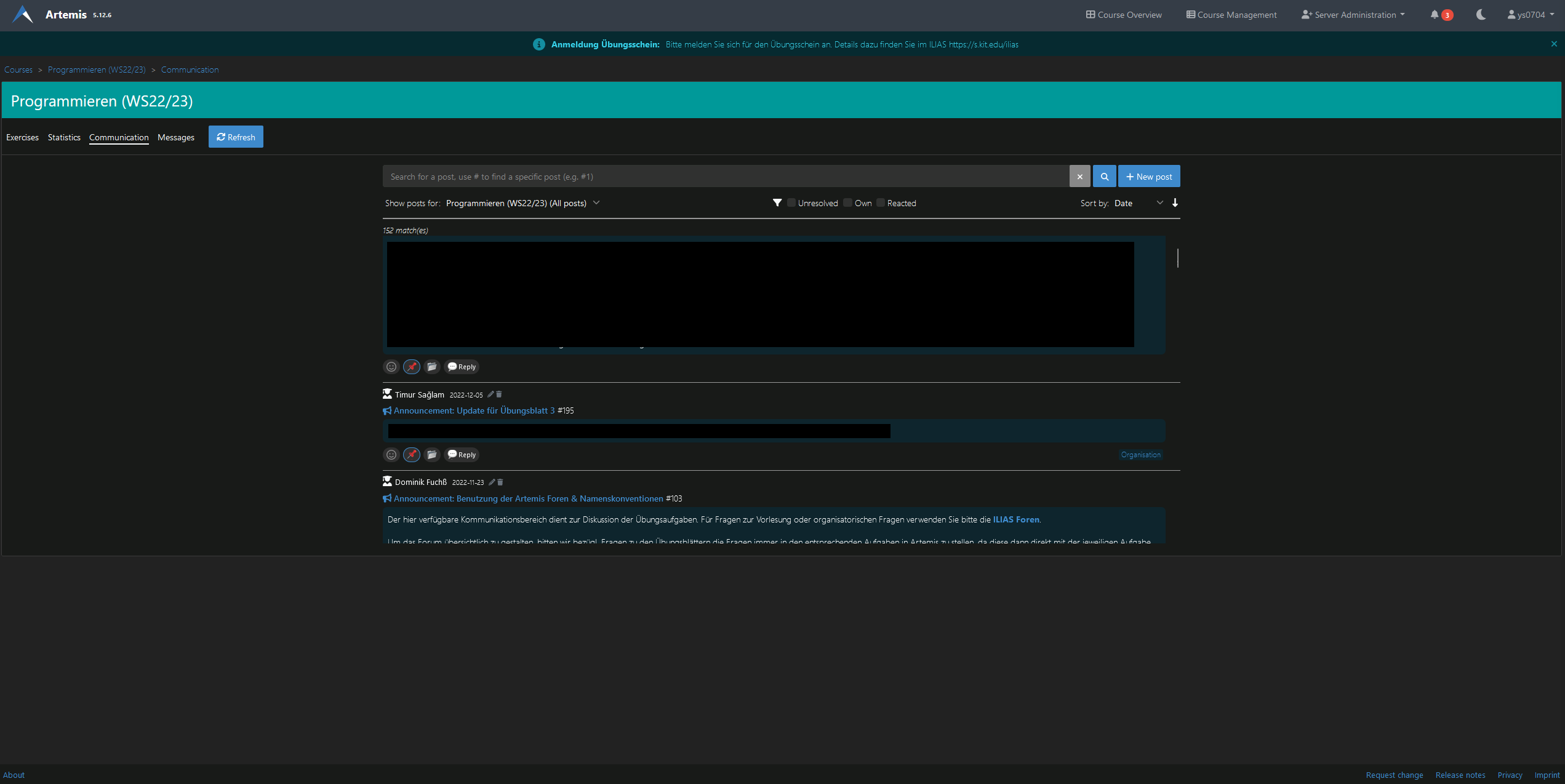Image resolution: width=1565 pixels, height=784 pixels.
Task: Run the search with the magnifier icon
Action: pos(1104,176)
